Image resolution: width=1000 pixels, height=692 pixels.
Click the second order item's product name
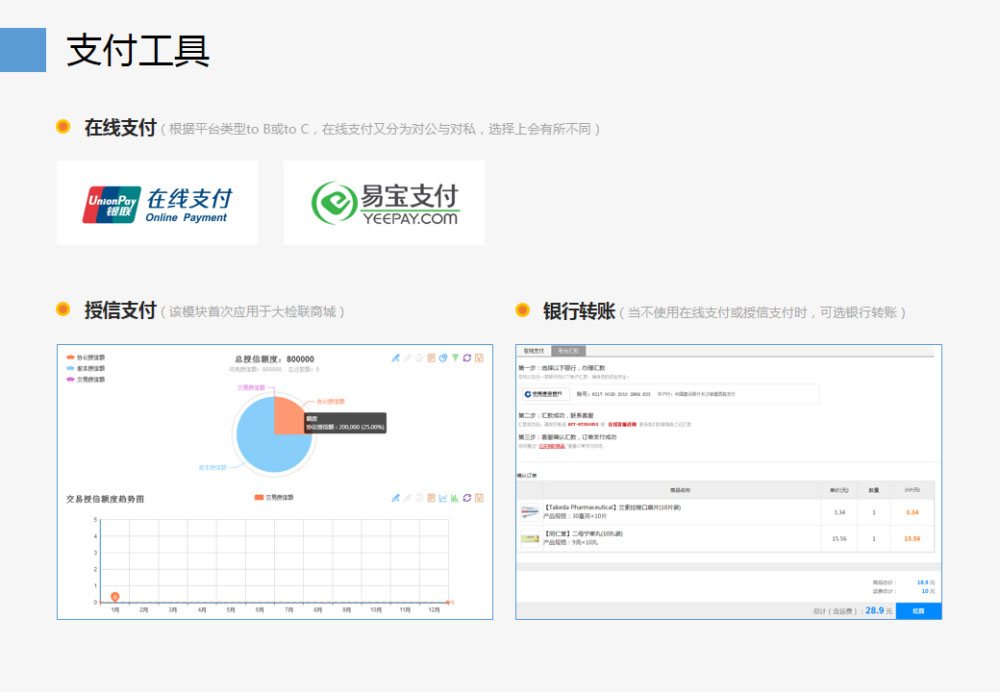click(583, 534)
